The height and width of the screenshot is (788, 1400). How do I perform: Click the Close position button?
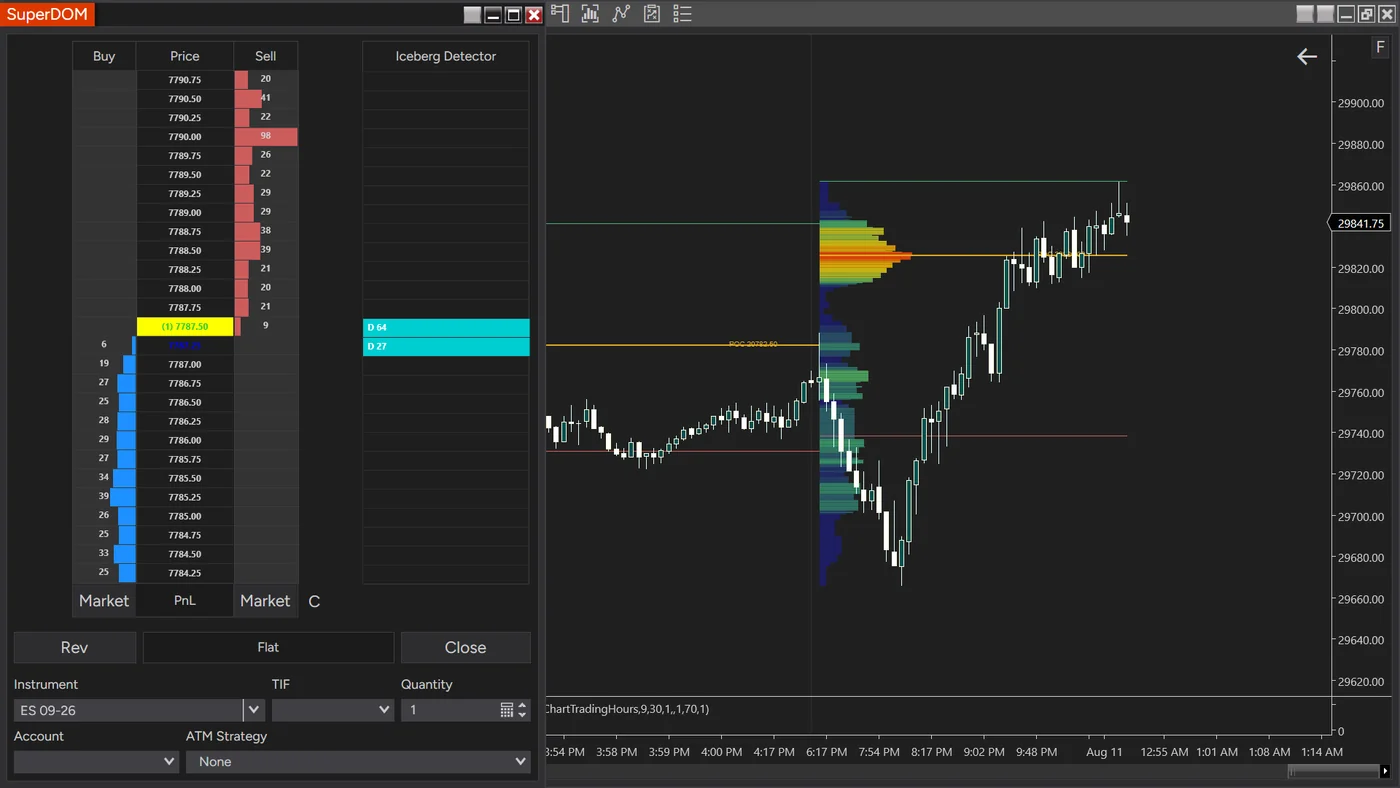click(x=466, y=648)
